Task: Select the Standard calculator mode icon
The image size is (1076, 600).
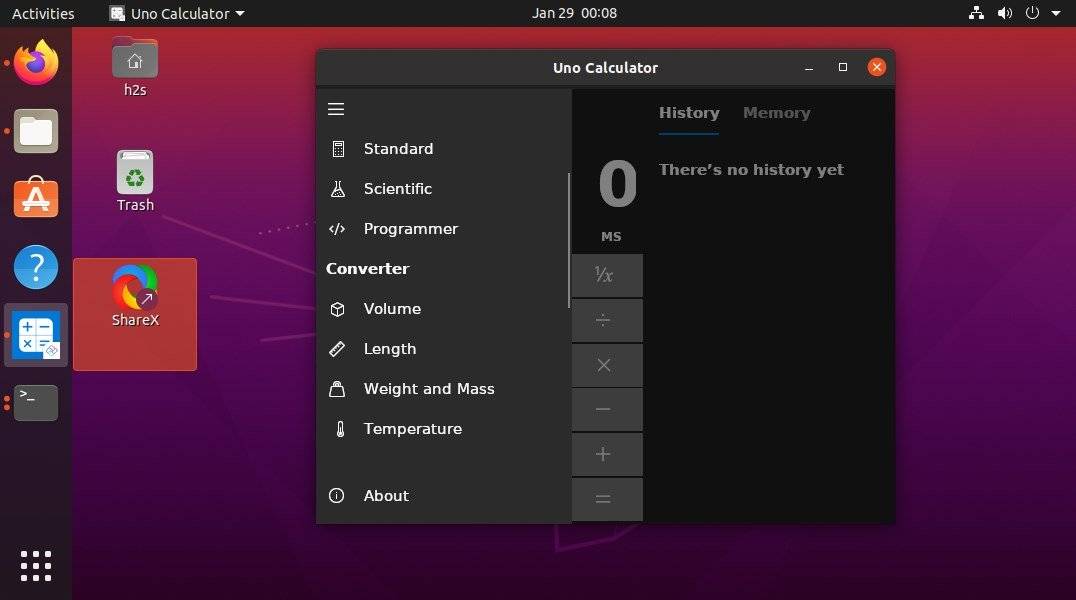Action: pyautogui.click(x=337, y=148)
